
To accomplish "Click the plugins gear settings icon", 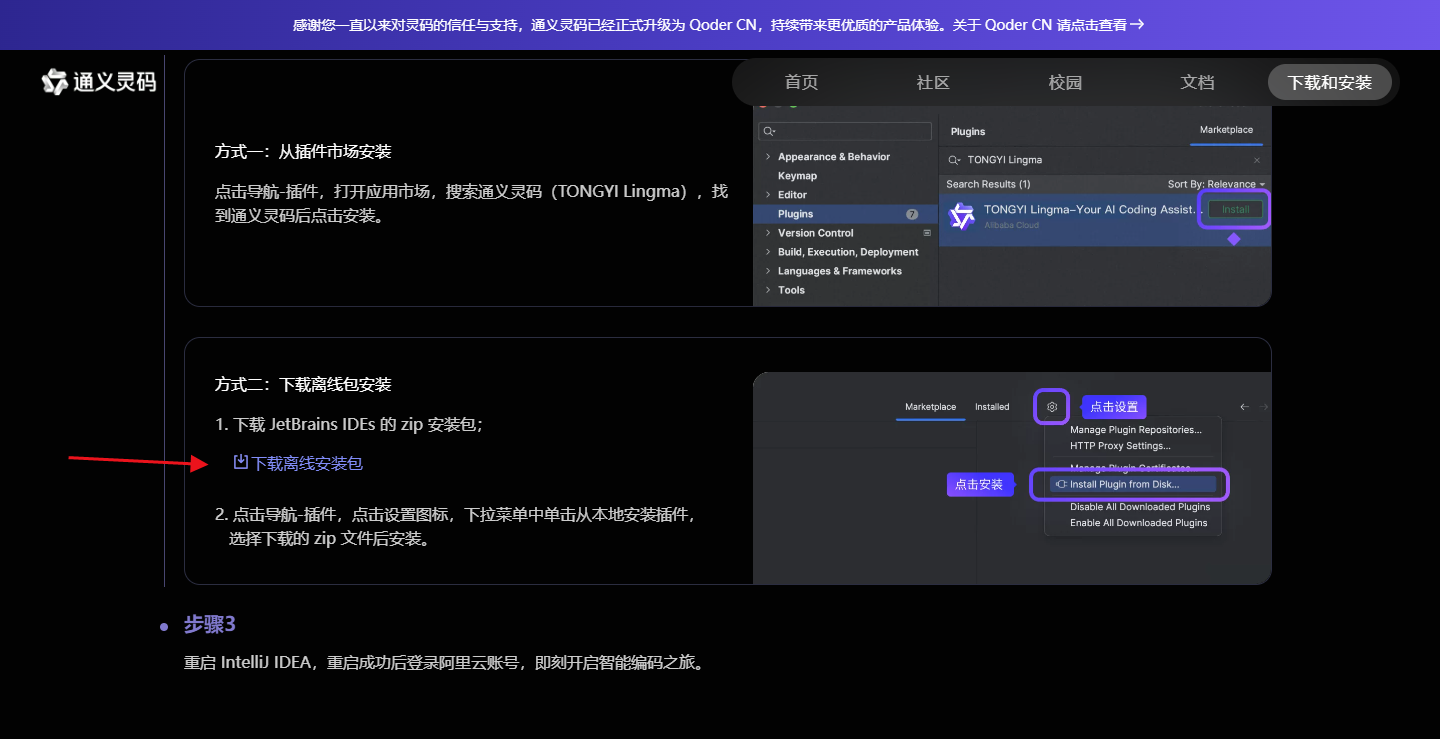I will pyautogui.click(x=1052, y=407).
